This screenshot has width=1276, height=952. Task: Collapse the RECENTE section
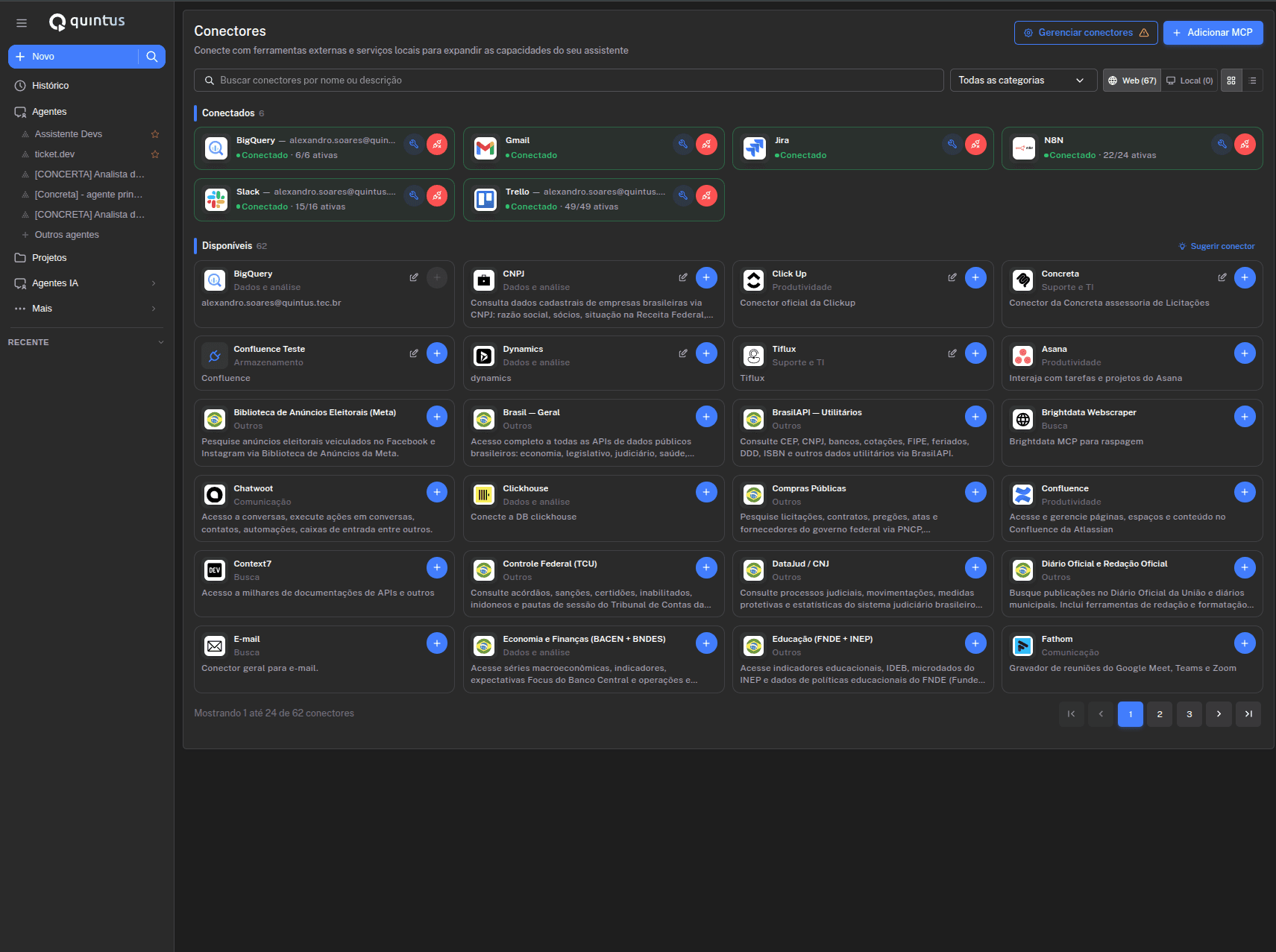[161, 342]
